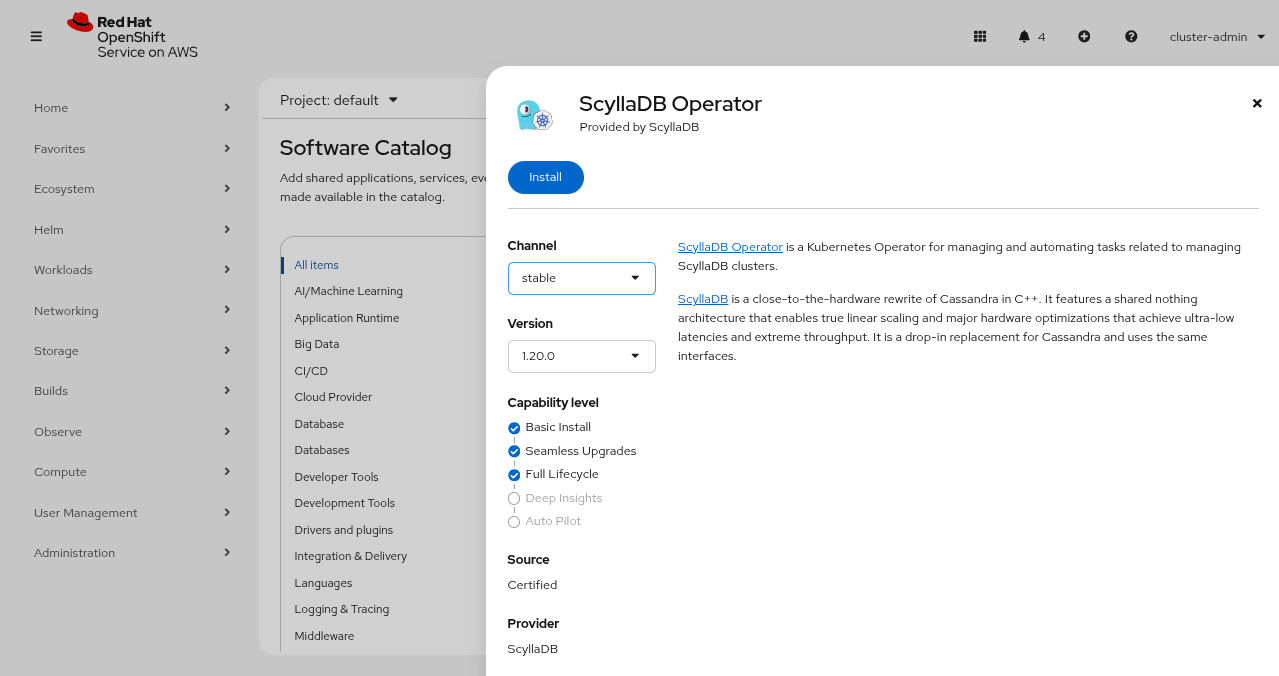Image resolution: width=1279 pixels, height=676 pixels.
Task: Open the application launcher grid
Action: (980, 37)
